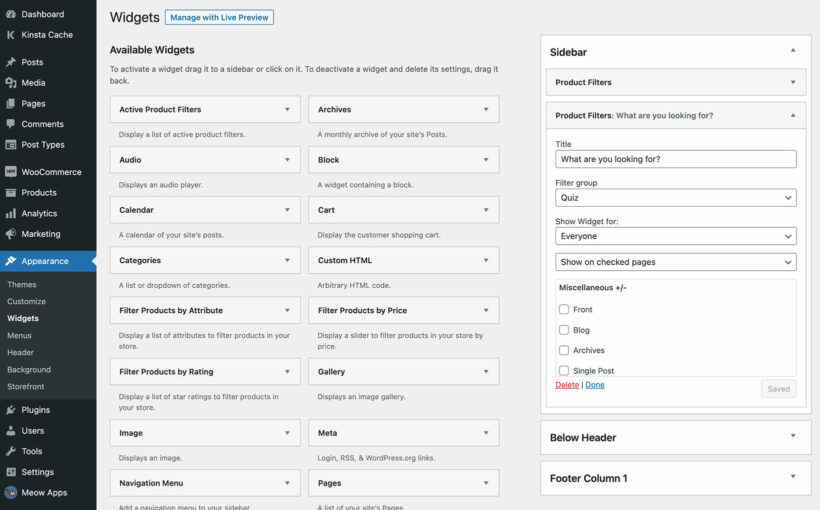This screenshot has height=510, width=820.
Task: Select the Media library icon
Action: pyautogui.click(x=10, y=83)
